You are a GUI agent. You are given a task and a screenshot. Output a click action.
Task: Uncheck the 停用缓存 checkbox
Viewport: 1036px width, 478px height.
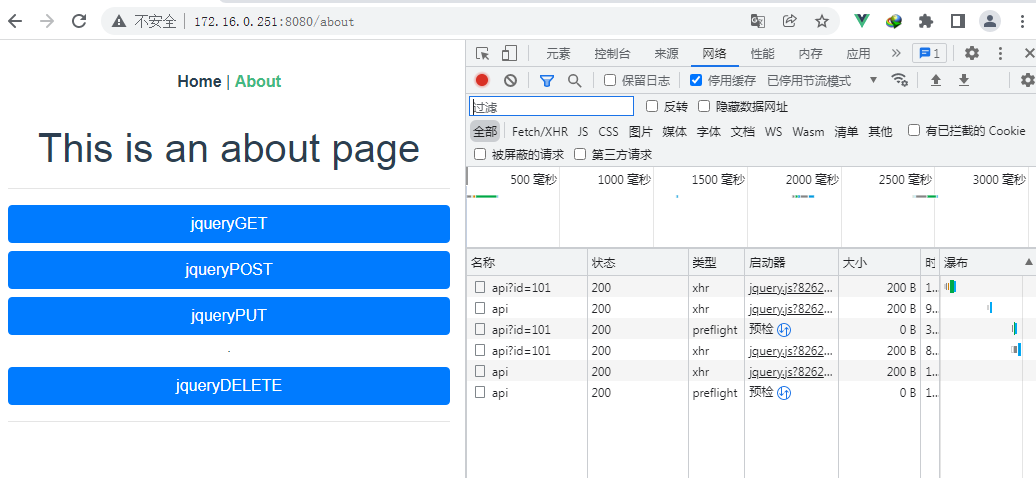click(x=696, y=80)
